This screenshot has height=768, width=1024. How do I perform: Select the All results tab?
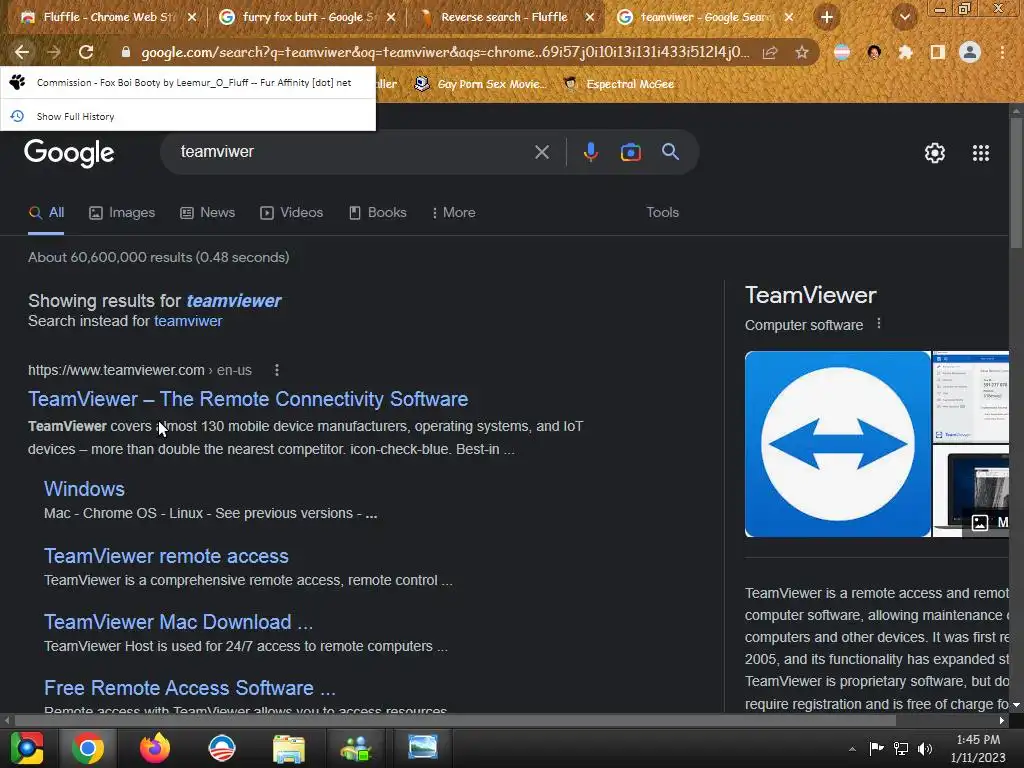coord(46,213)
